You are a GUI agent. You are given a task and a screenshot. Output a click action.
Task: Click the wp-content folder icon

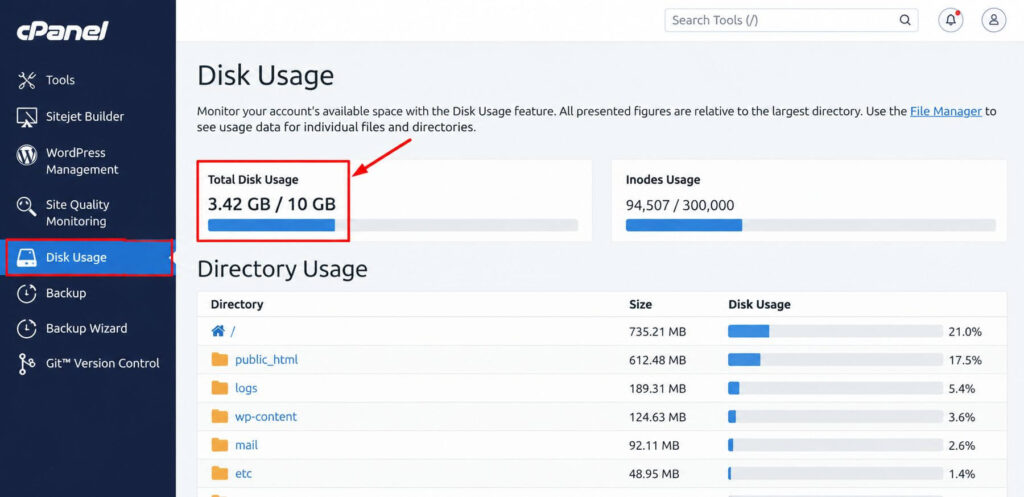[219, 416]
